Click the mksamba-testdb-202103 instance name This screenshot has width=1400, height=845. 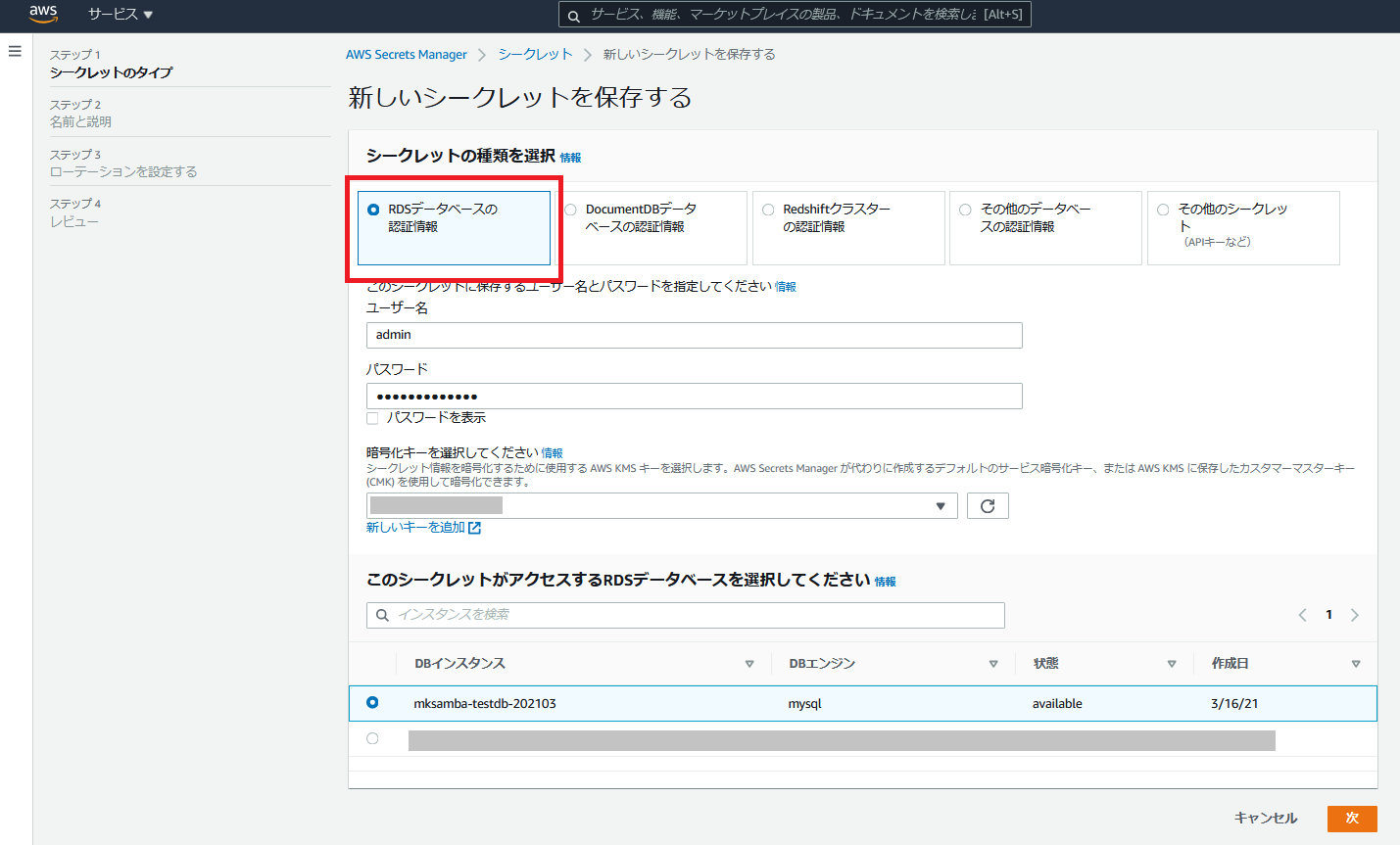[485, 704]
